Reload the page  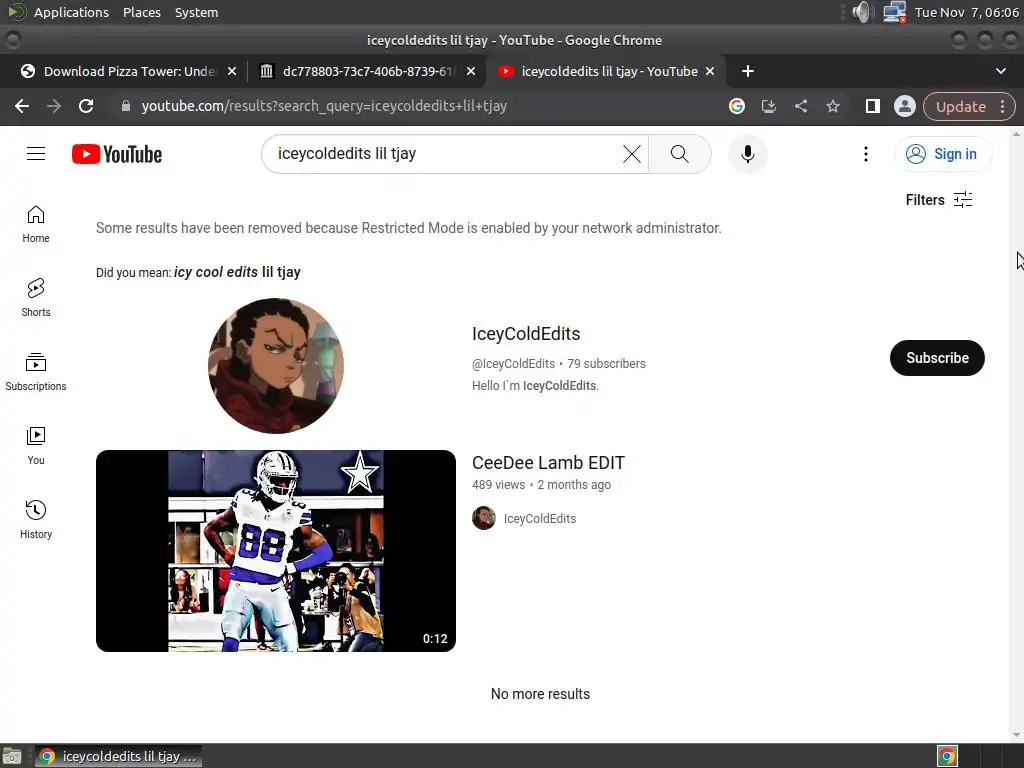[86, 106]
